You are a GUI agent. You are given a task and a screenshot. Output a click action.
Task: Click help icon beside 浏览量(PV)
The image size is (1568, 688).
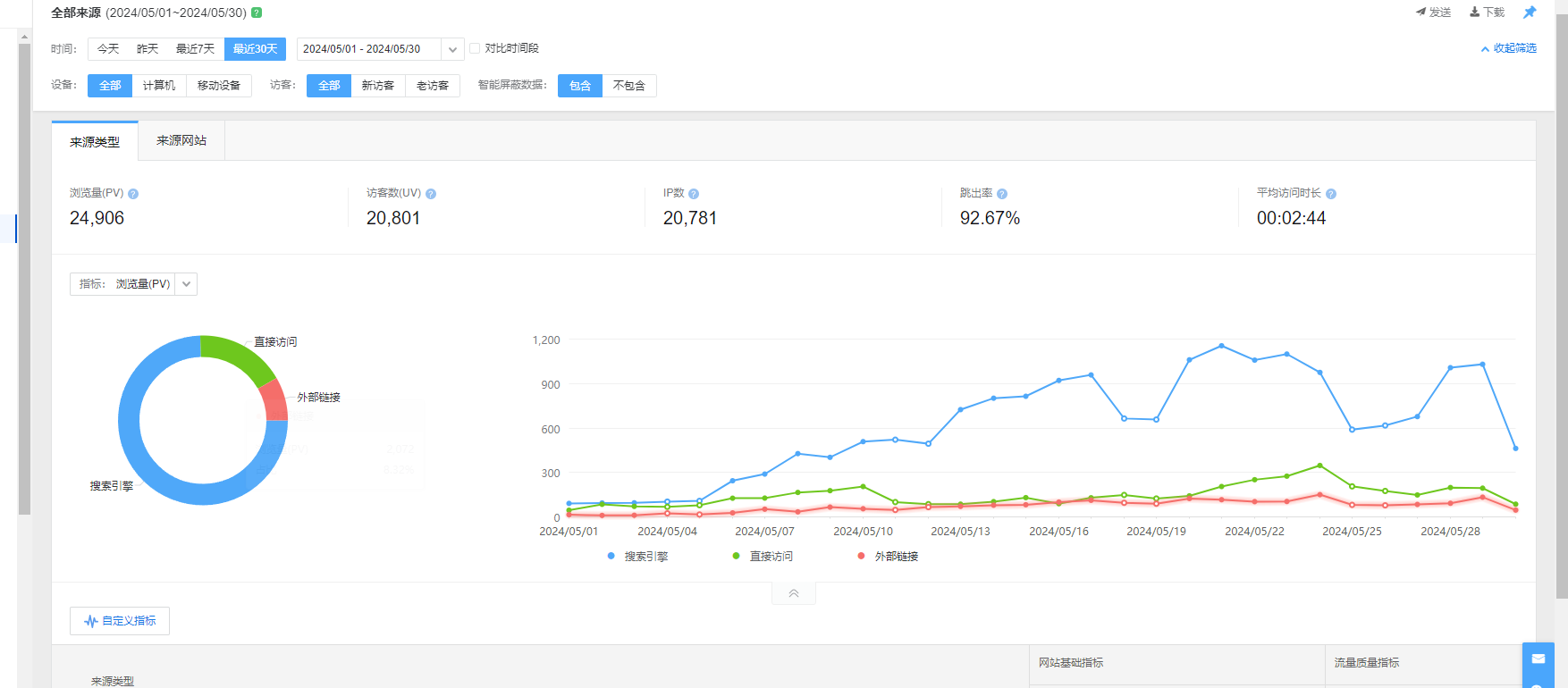click(133, 194)
